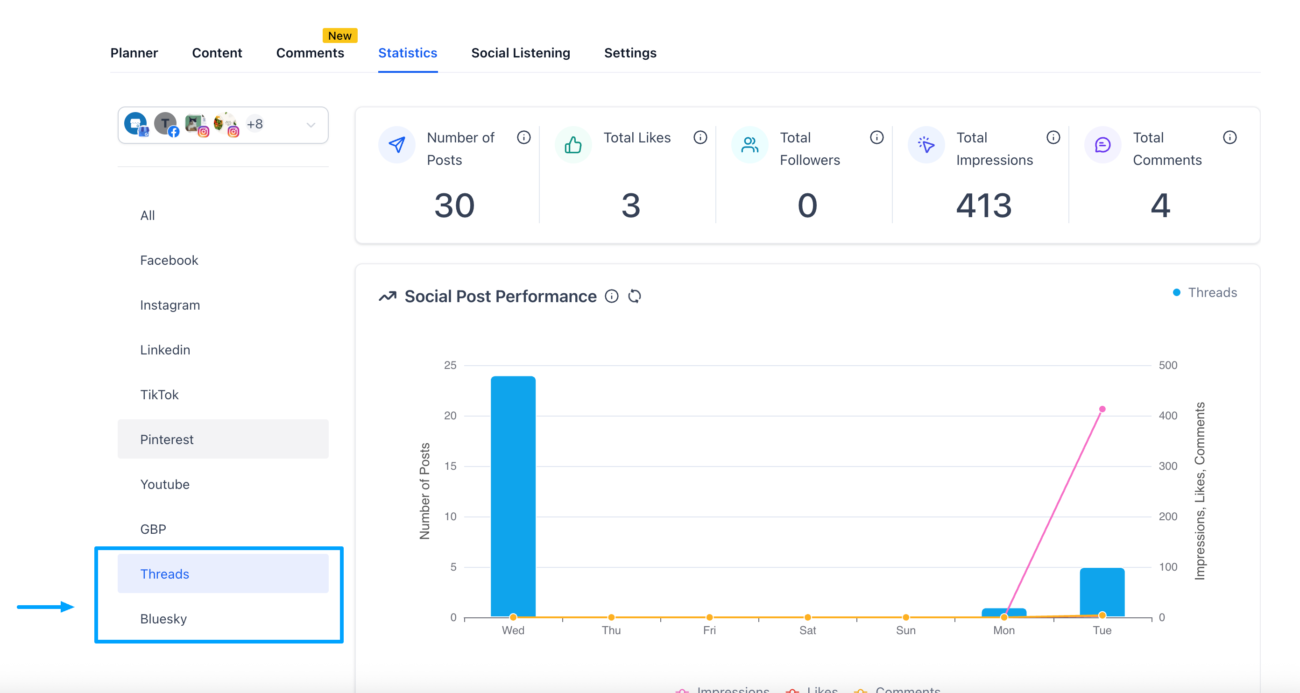Image resolution: width=1300 pixels, height=693 pixels.
Task: Click the Total Likes thumbs-up icon
Action: coord(573,145)
